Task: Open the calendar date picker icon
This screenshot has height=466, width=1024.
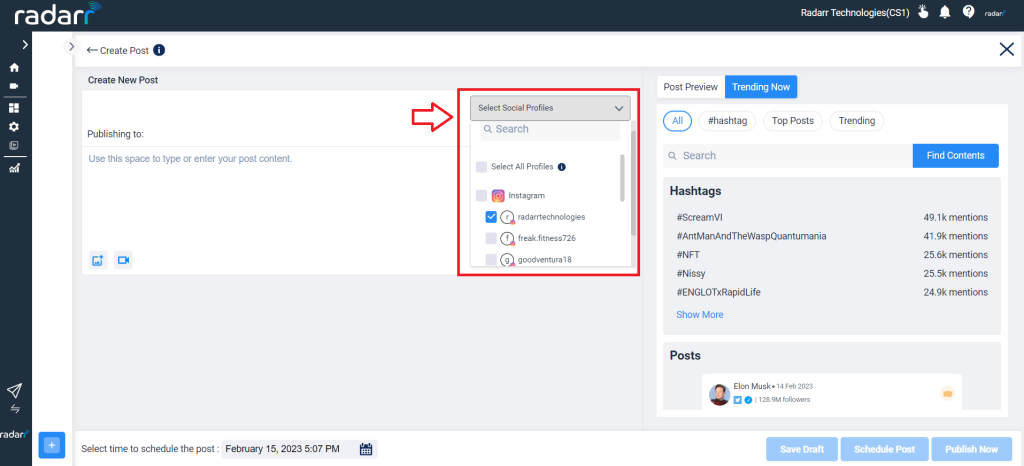Action: [x=366, y=449]
